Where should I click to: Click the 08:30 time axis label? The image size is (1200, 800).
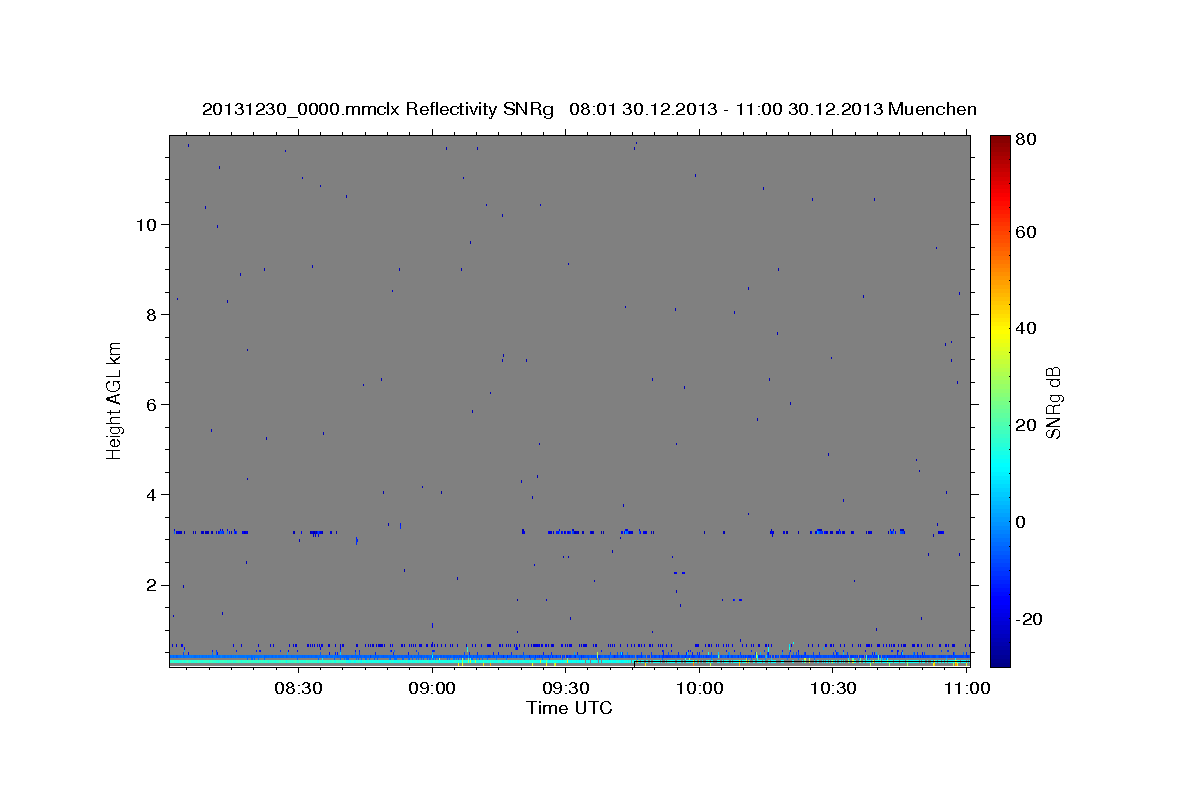298,688
